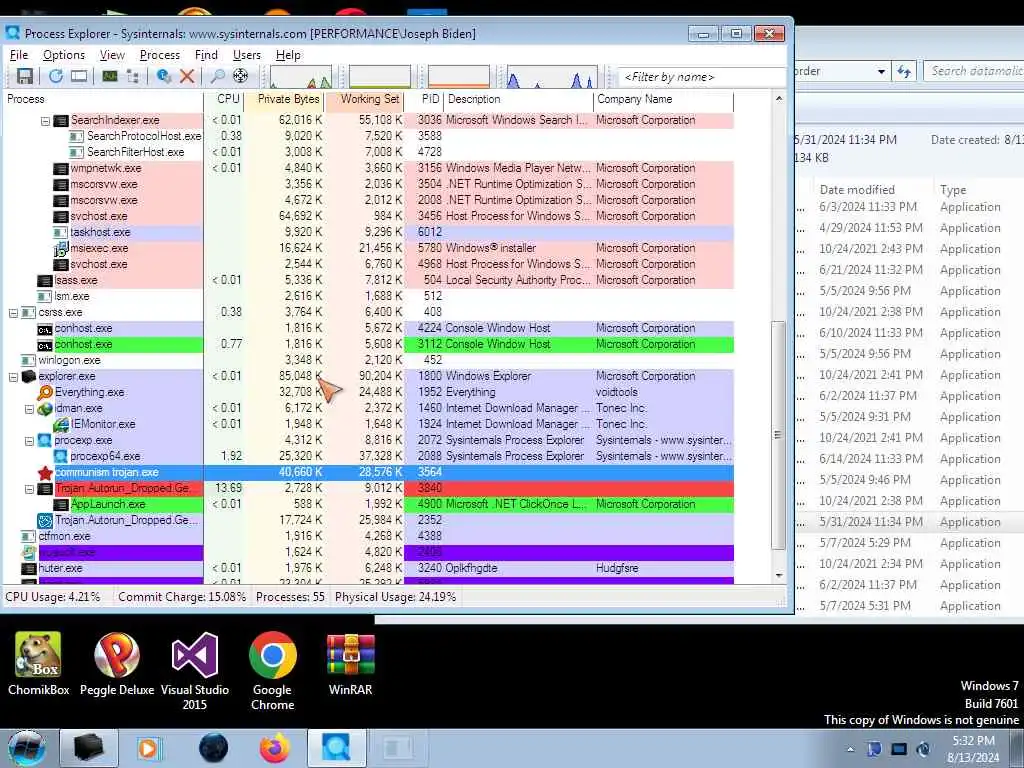Sort by the Process column header
1024x768 pixels.
tap(103, 99)
